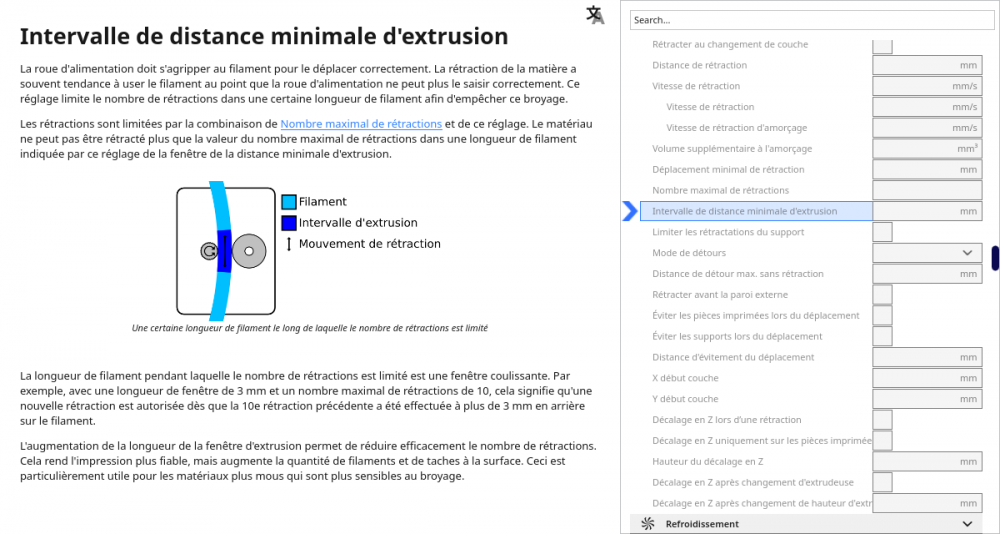Click the Nombre maximal de rétractions field

927,190
